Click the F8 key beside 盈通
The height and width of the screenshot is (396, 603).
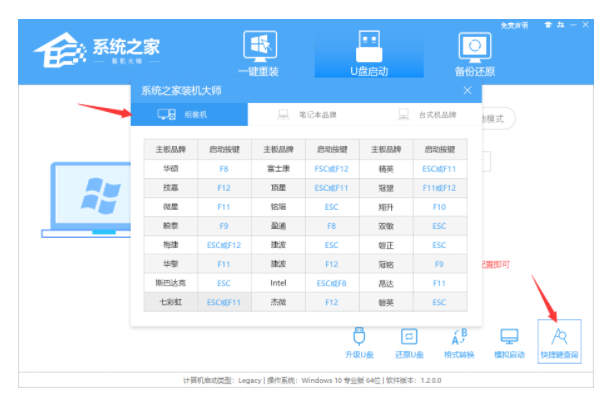331,226
